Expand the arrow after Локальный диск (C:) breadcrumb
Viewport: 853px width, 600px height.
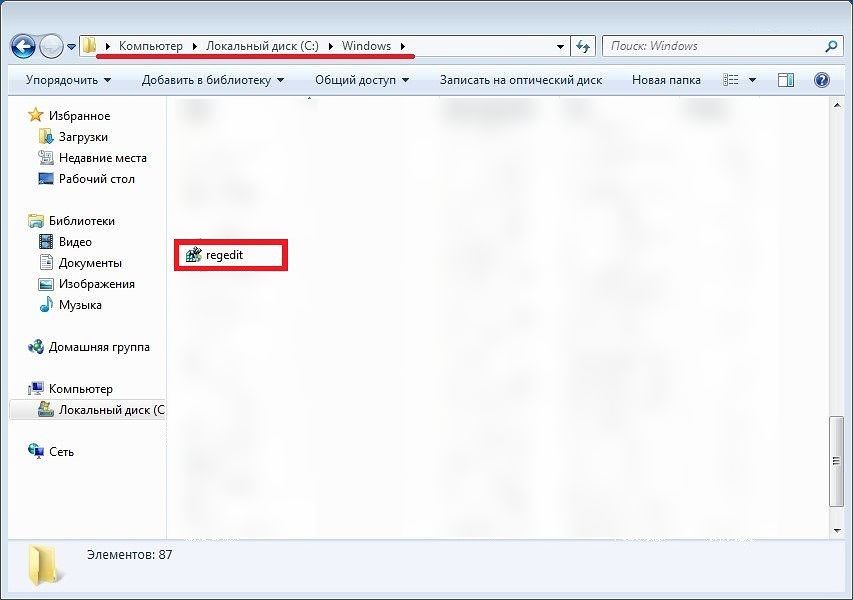coord(330,46)
